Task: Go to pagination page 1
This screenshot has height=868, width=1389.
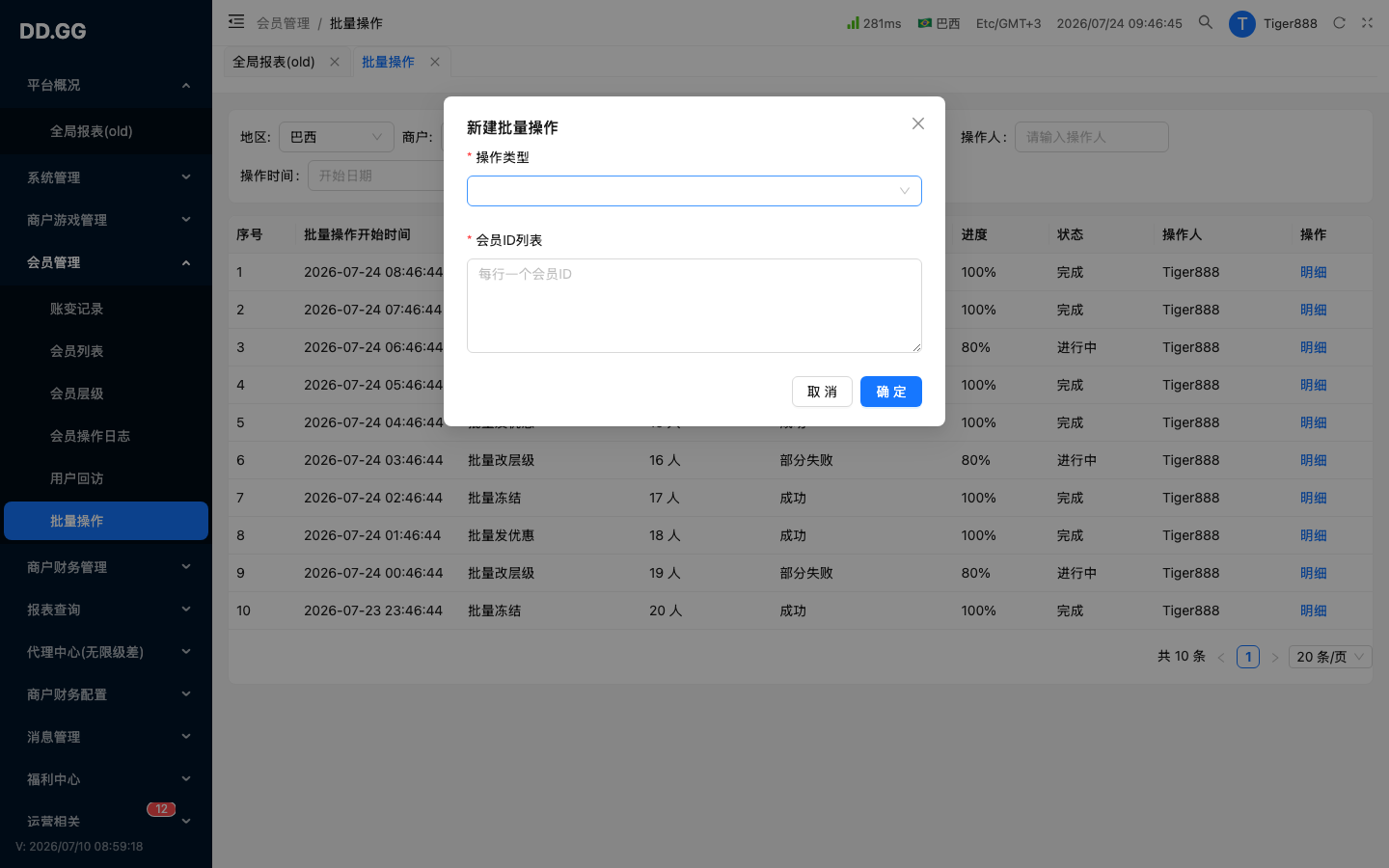Action: click(1248, 657)
